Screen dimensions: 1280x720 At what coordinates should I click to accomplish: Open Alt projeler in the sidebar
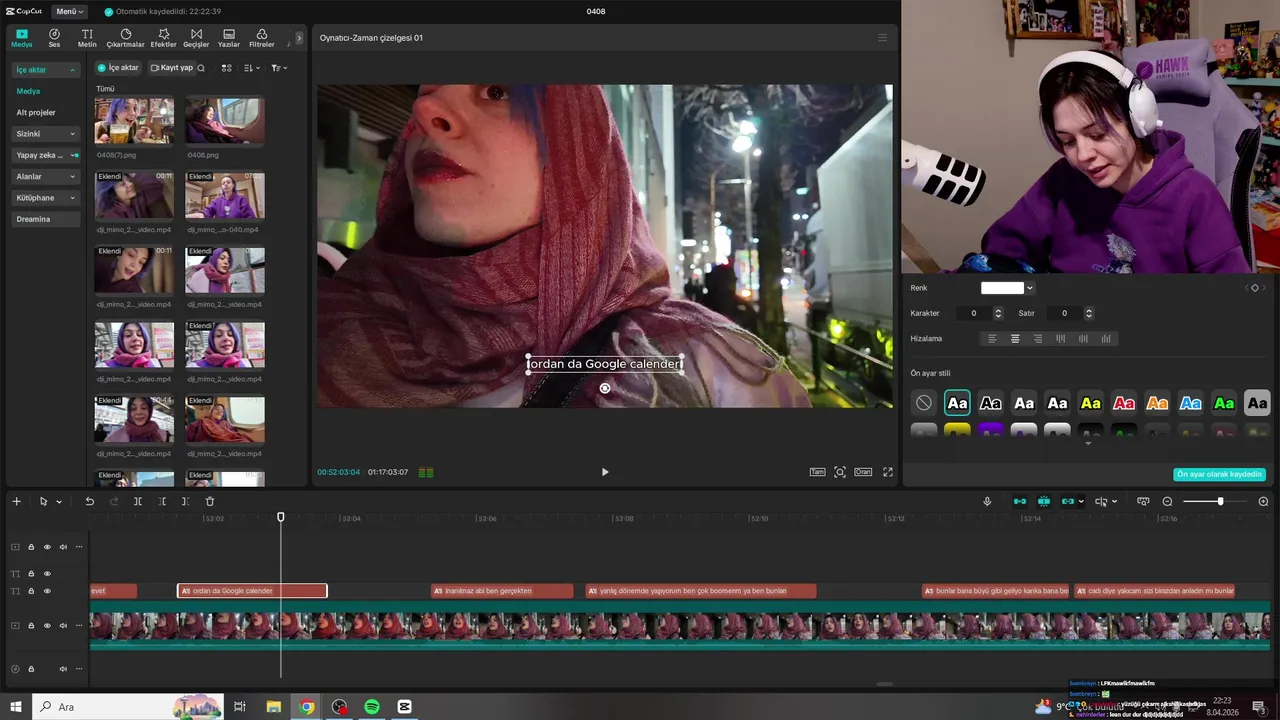(36, 112)
